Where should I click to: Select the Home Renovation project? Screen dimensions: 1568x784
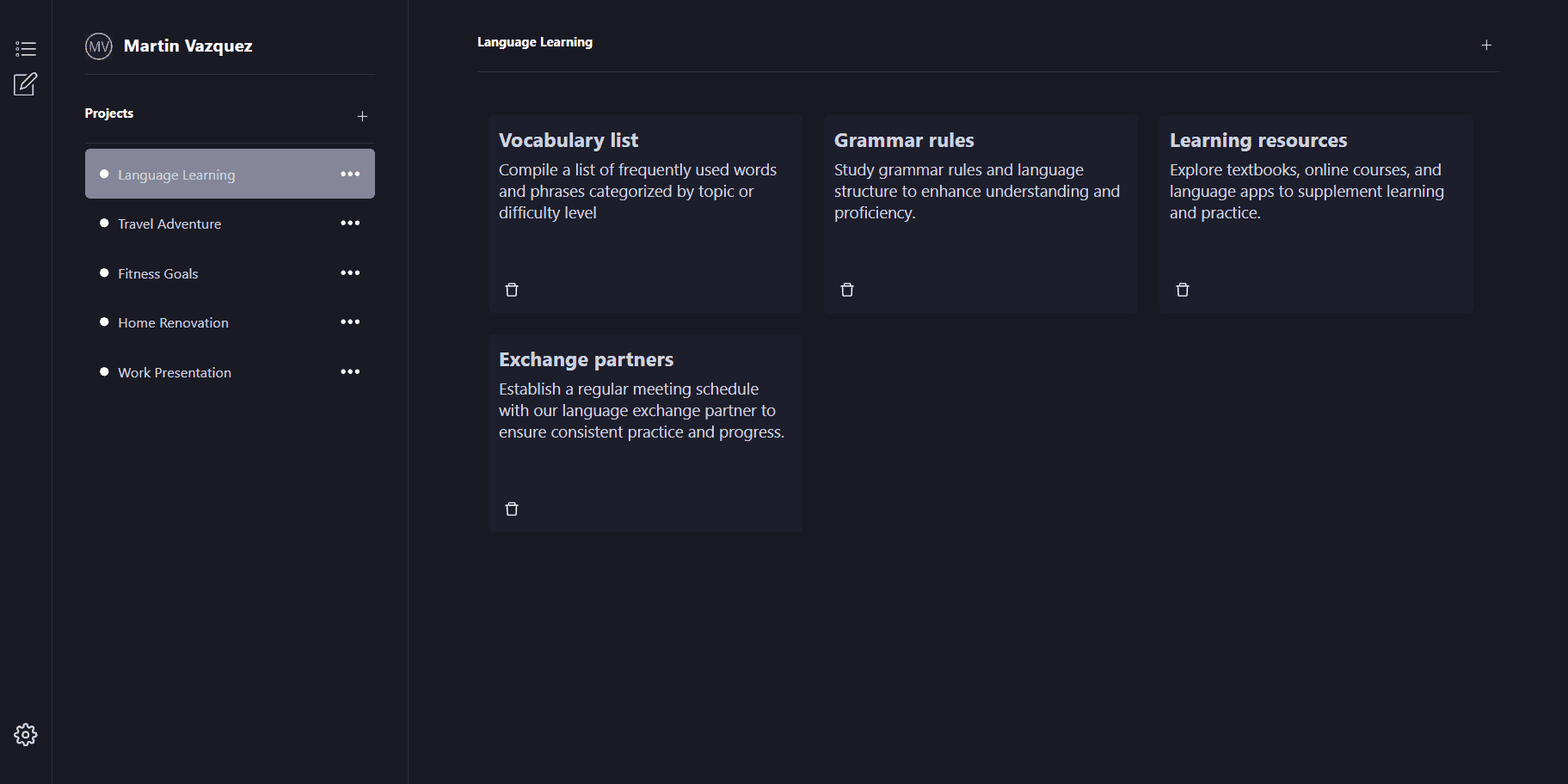click(x=173, y=322)
